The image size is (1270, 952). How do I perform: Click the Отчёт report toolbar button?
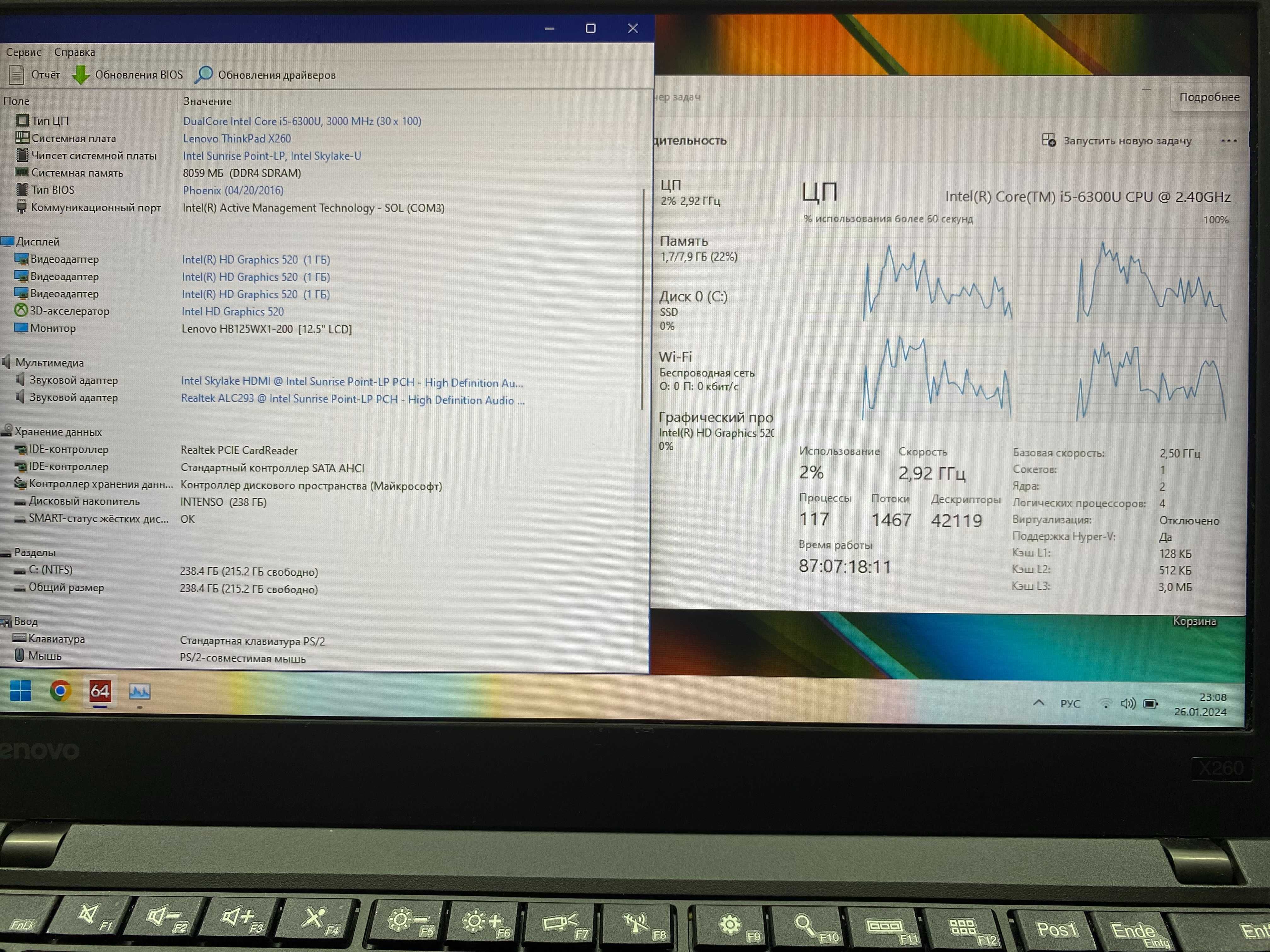pyautogui.click(x=34, y=75)
